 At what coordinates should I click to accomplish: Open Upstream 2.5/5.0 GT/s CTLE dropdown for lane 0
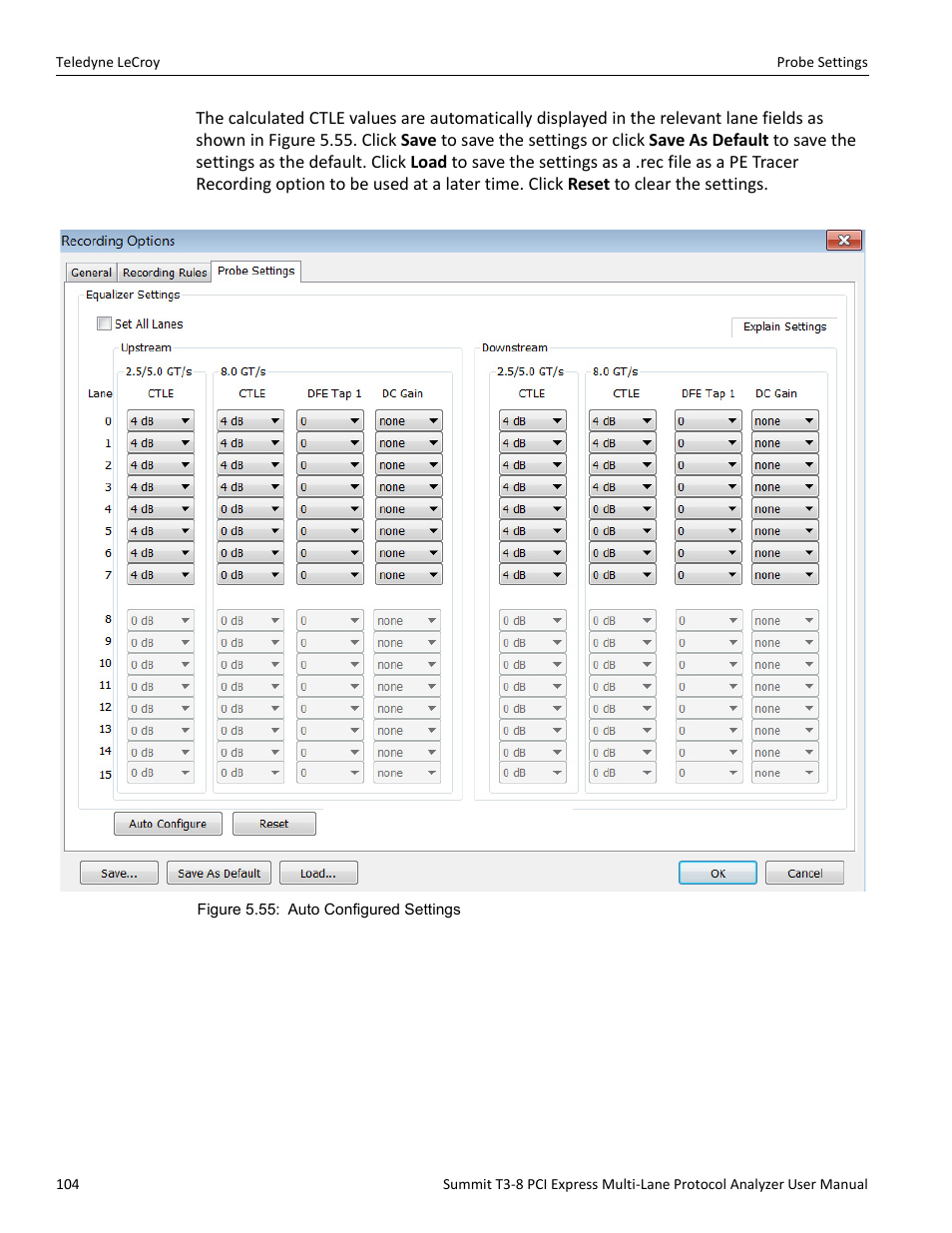pyautogui.click(x=160, y=421)
